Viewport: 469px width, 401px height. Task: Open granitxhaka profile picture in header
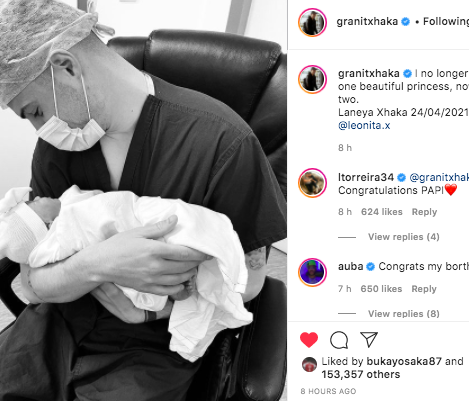tap(312, 22)
